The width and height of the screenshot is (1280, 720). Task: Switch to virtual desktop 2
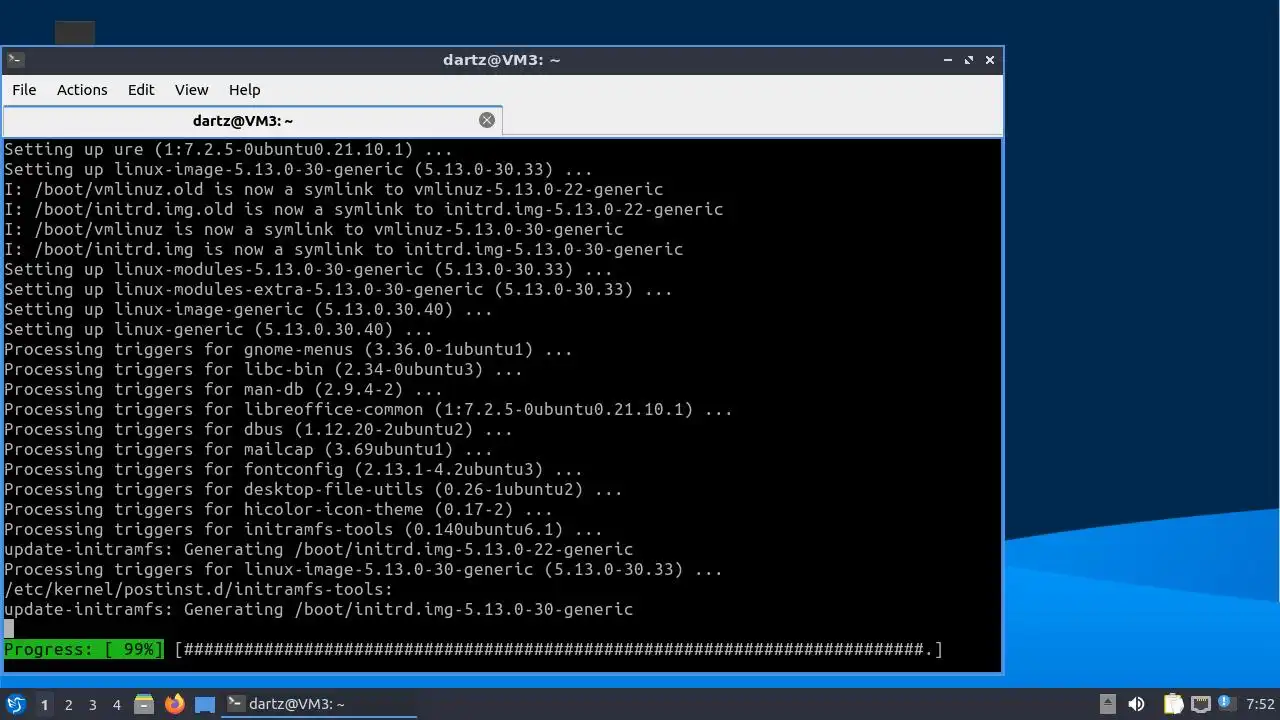pos(68,705)
